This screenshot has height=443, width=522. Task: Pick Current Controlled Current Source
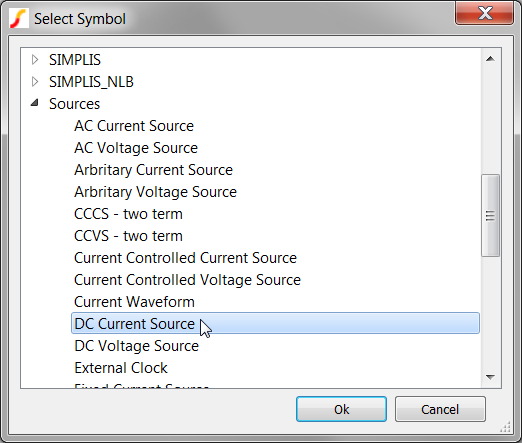185,258
